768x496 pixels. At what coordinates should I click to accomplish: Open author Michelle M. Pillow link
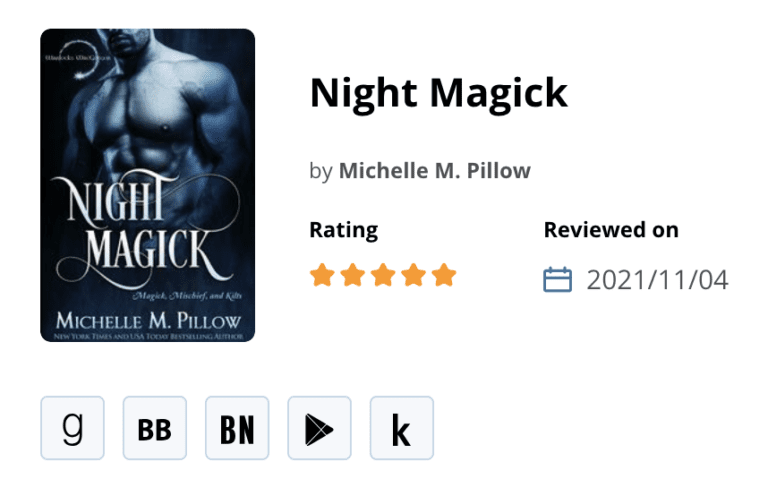click(434, 170)
